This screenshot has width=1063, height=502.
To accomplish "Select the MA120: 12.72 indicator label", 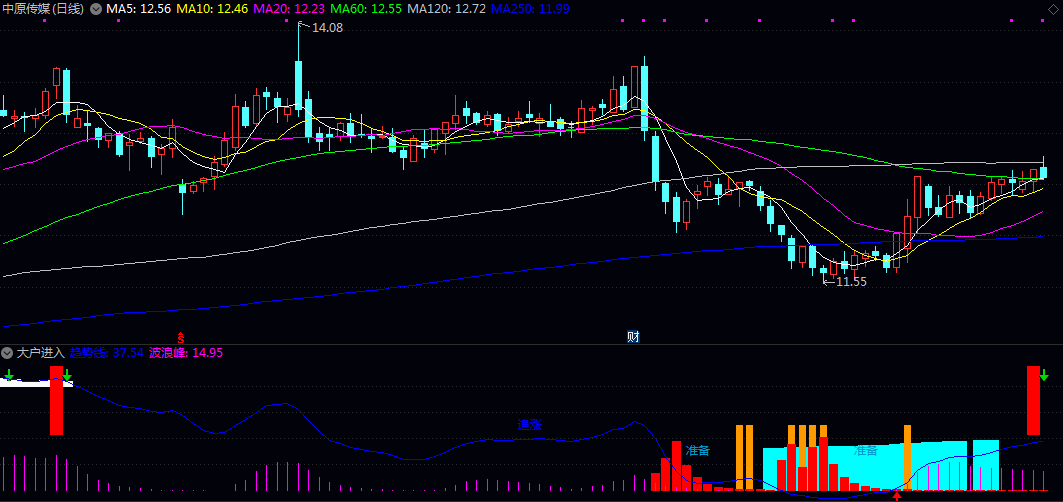I will (447, 9).
